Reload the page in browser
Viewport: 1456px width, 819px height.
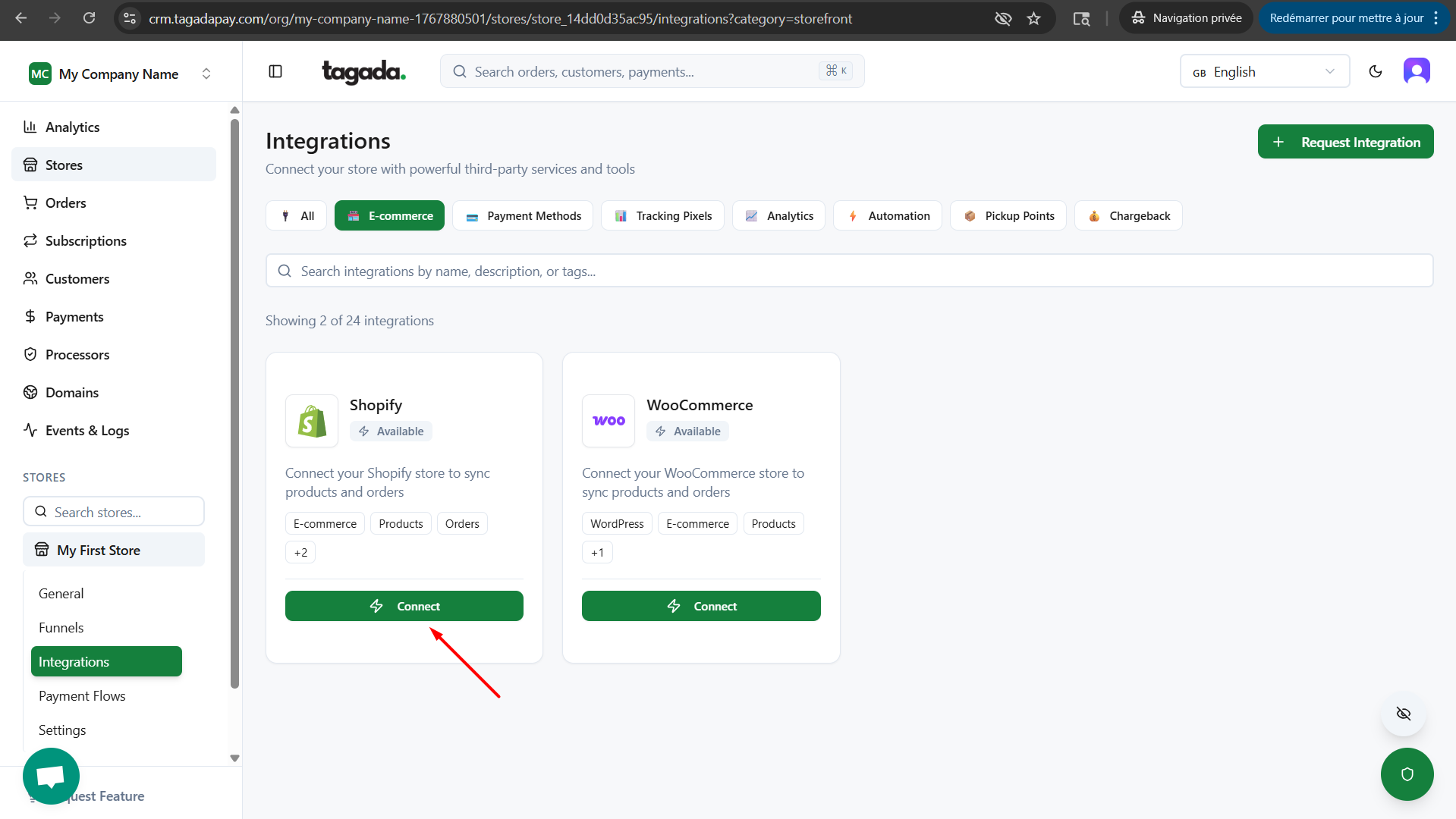pyautogui.click(x=89, y=18)
